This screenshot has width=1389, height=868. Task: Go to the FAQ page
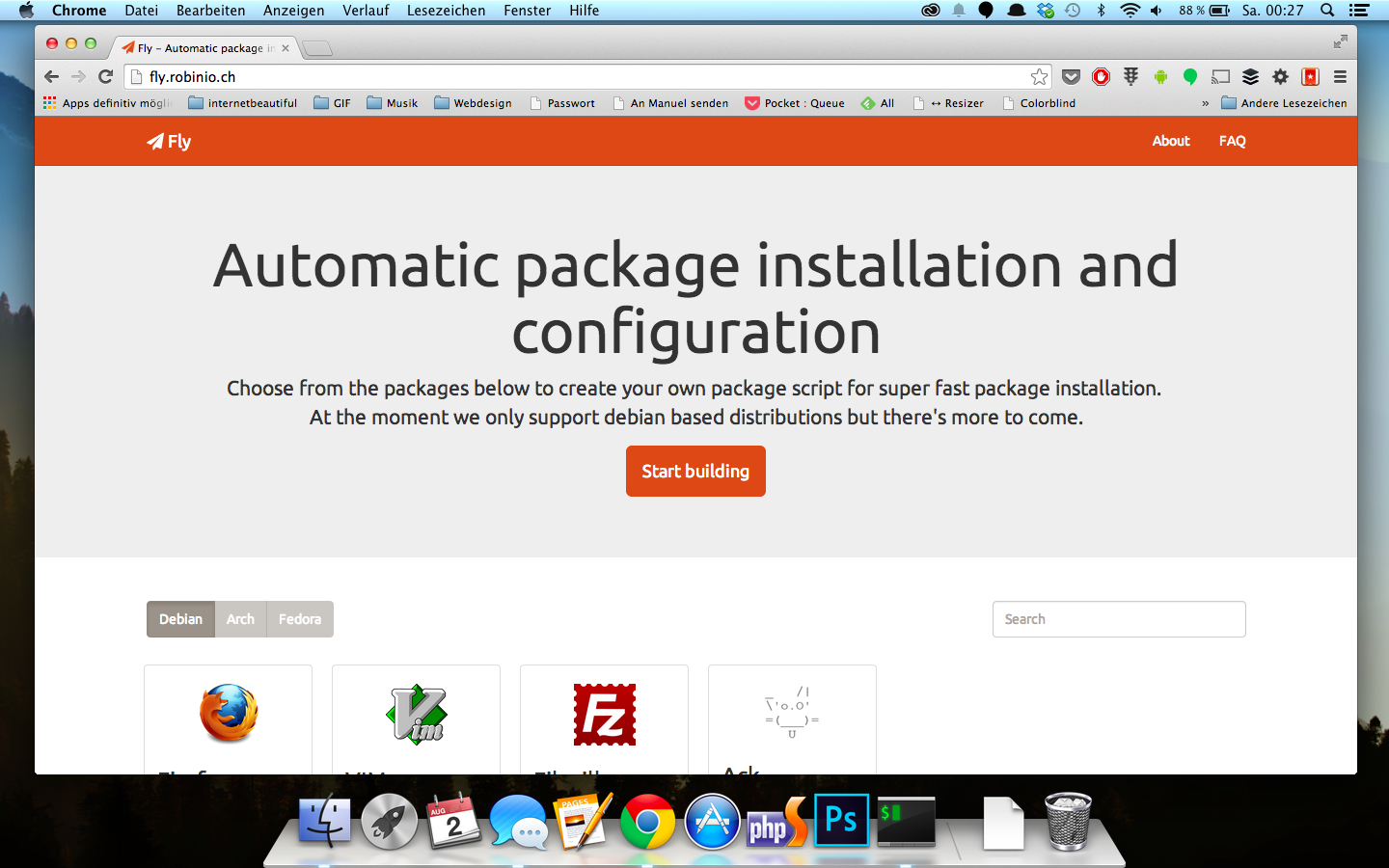pos(1232,141)
